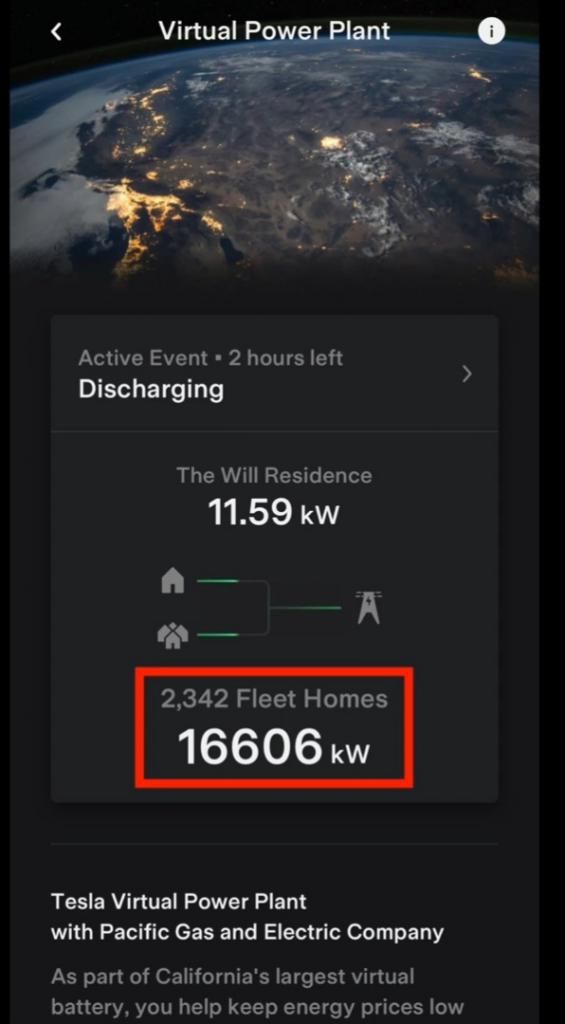Tap green flow line beside fleet icon
This screenshot has height=1024, width=565.
click(218, 635)
